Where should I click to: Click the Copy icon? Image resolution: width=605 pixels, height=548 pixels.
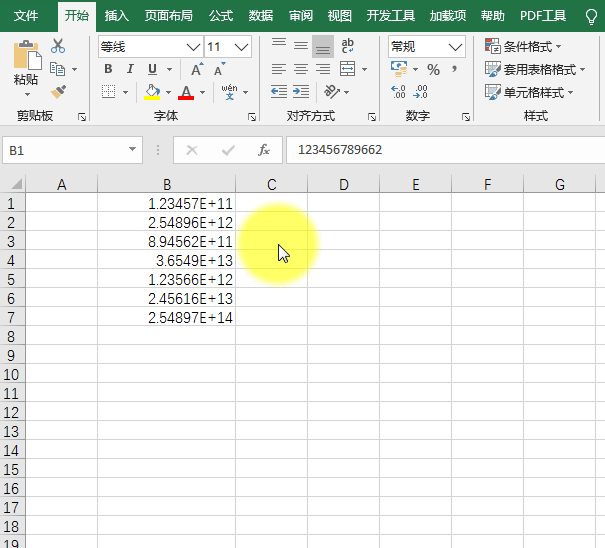tap(57, 69)
